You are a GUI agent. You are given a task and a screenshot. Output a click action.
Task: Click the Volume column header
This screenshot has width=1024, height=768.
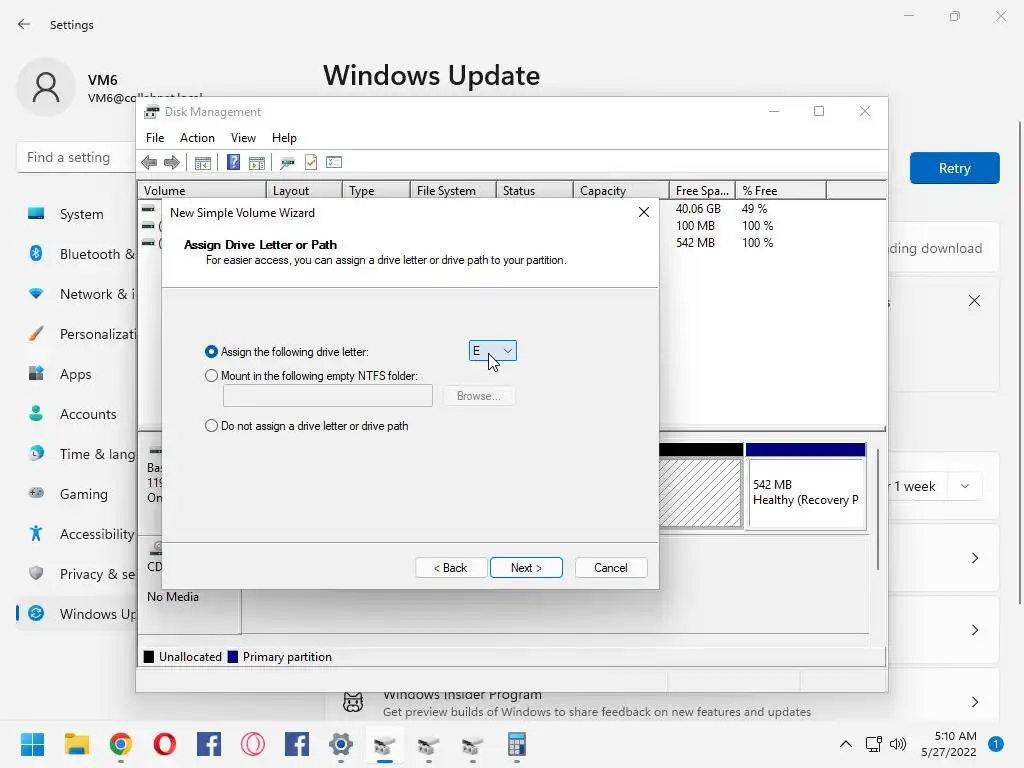[202, 190]
